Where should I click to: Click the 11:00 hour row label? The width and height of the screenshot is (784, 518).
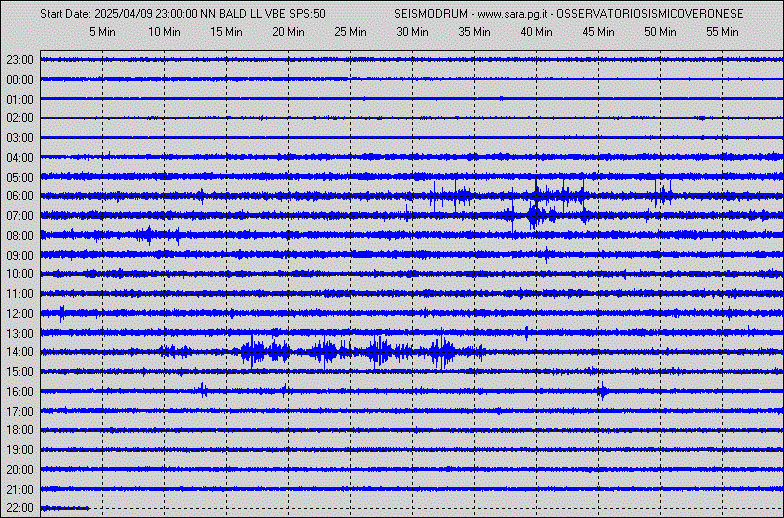(x=20, y=294)
